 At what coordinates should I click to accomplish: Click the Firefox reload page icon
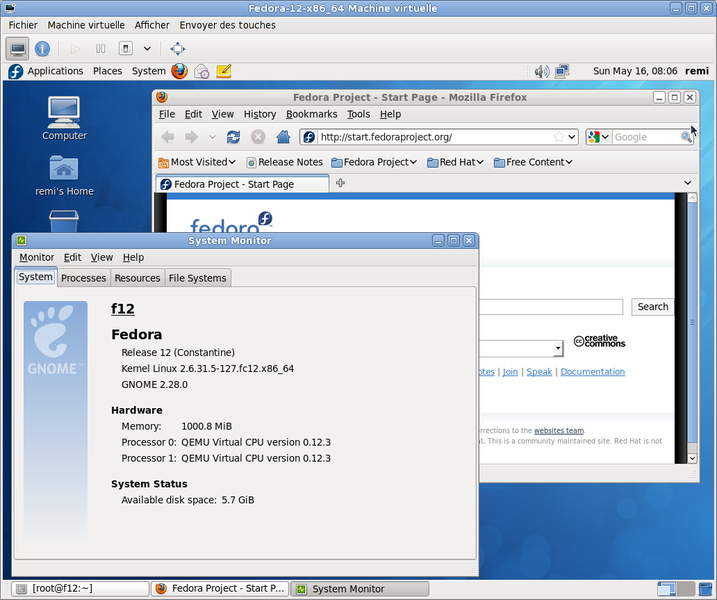click(x=233, y=137)
